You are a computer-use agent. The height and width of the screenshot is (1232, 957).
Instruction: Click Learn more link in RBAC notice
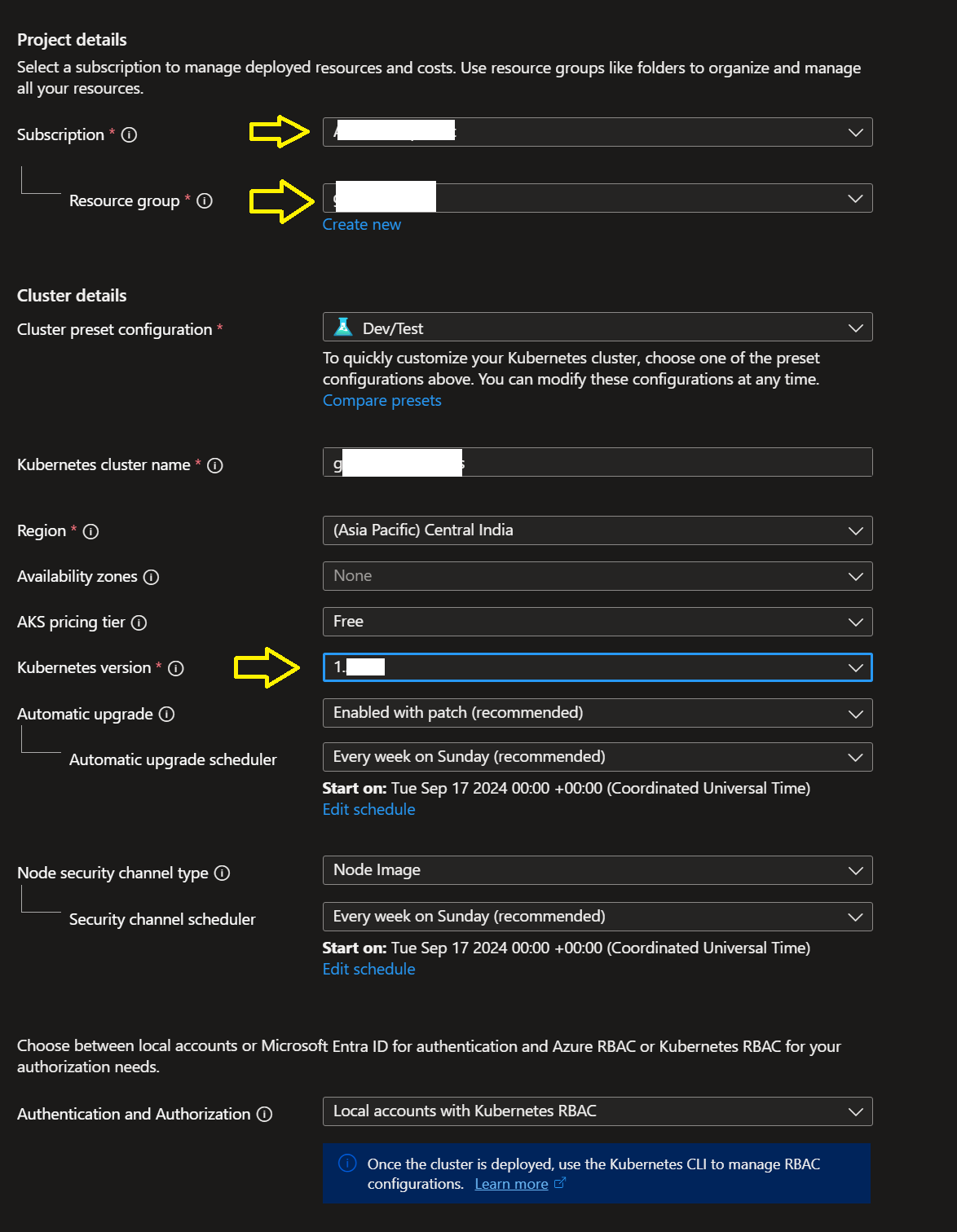[x=511, y=1184]
